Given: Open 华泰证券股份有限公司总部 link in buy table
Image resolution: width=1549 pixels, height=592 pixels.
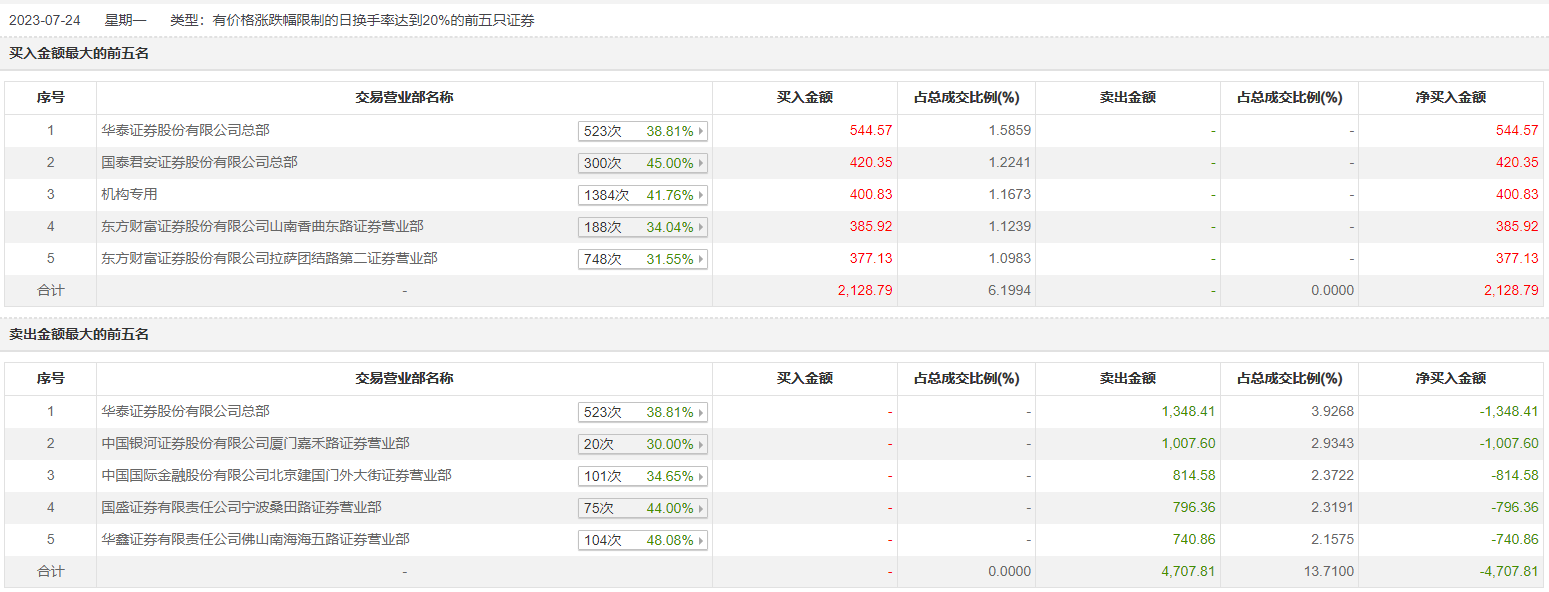Looking at the screenshot, I should pyautogui.click(x=185, y=130).
